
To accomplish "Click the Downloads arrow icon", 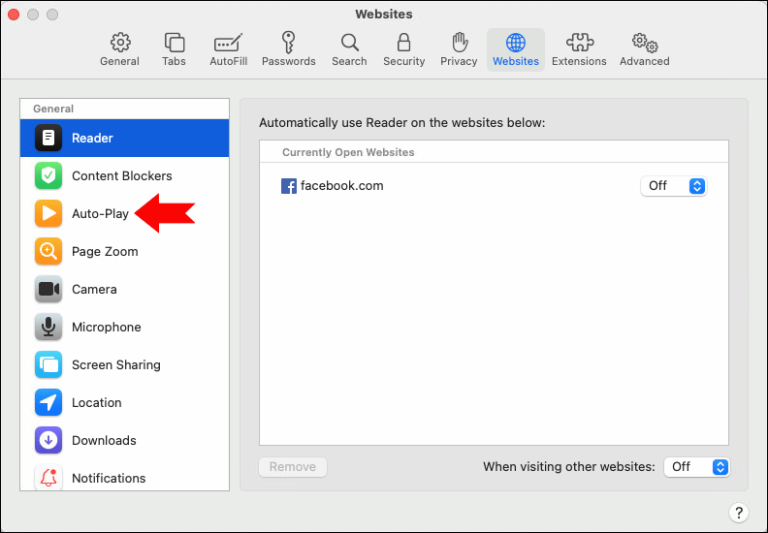I will (48, 440).
